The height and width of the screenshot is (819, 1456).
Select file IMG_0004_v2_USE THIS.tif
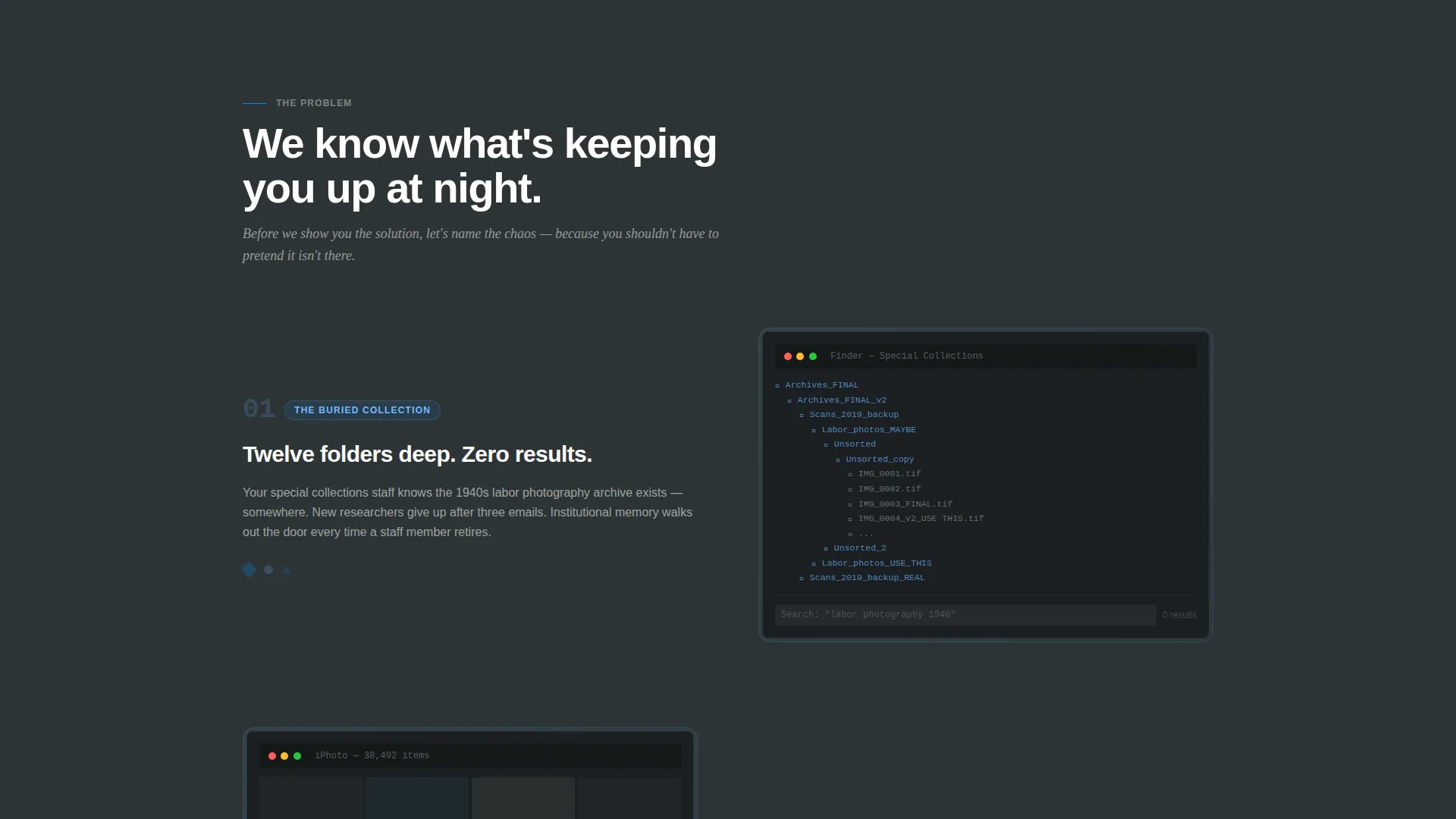click(x=915, y=519)
